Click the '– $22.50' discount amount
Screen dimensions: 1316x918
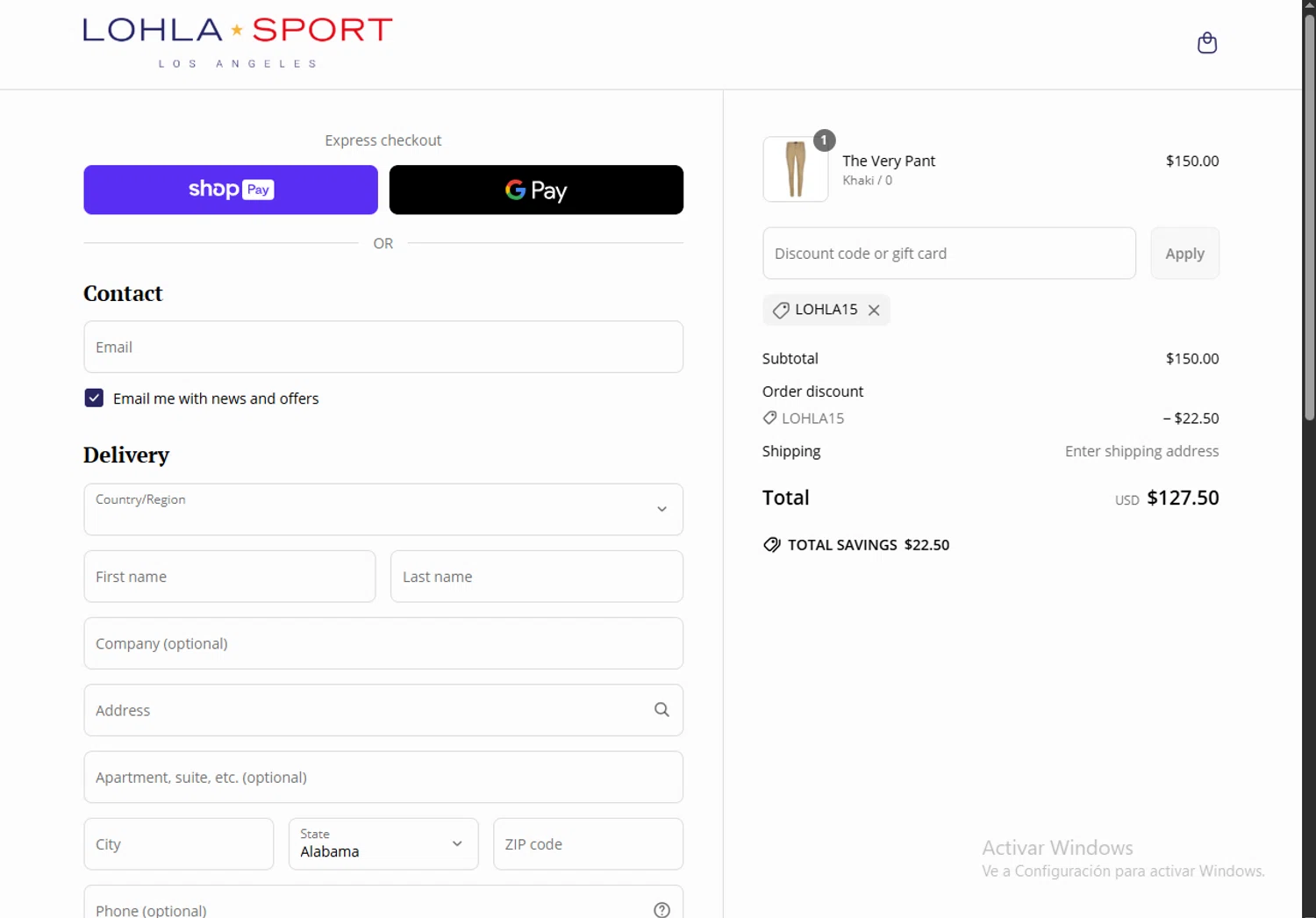coord(1191,419)
